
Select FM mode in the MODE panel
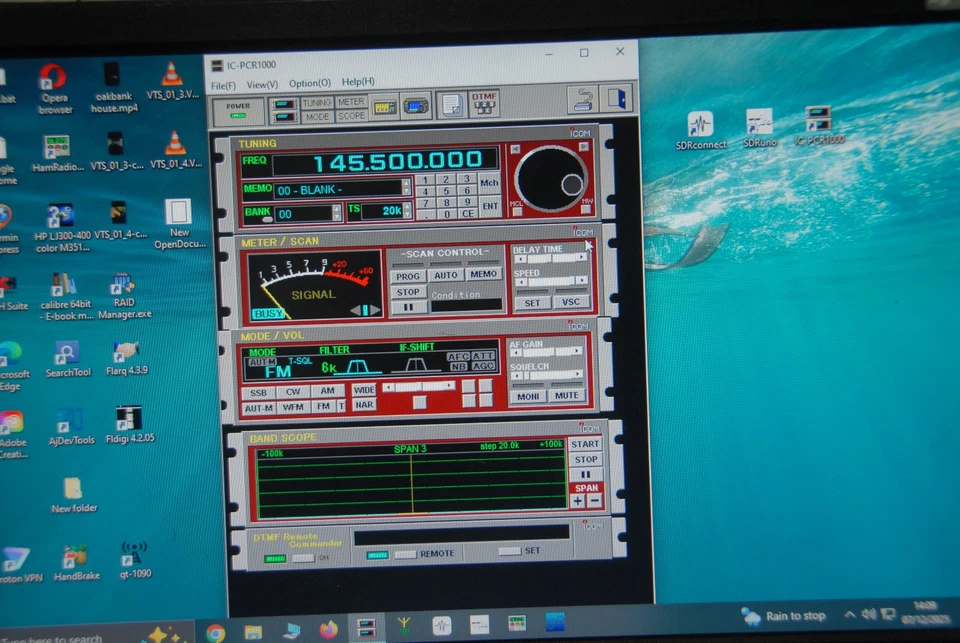(325, 405)
